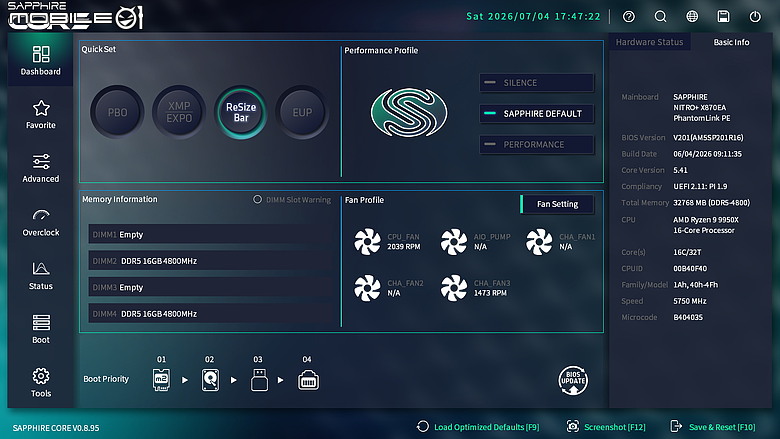The height and width of the screenshot is (439, 780).
Task: Click the Speed 5750 MHz value
Action: coord(689,301)
